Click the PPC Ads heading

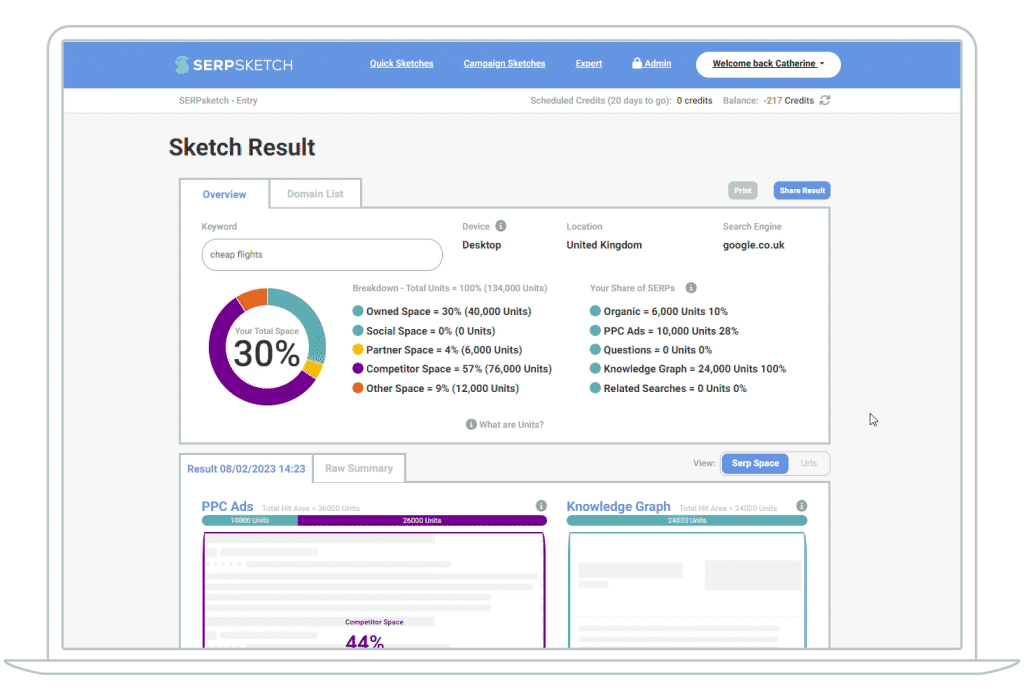tap(227, 507)
